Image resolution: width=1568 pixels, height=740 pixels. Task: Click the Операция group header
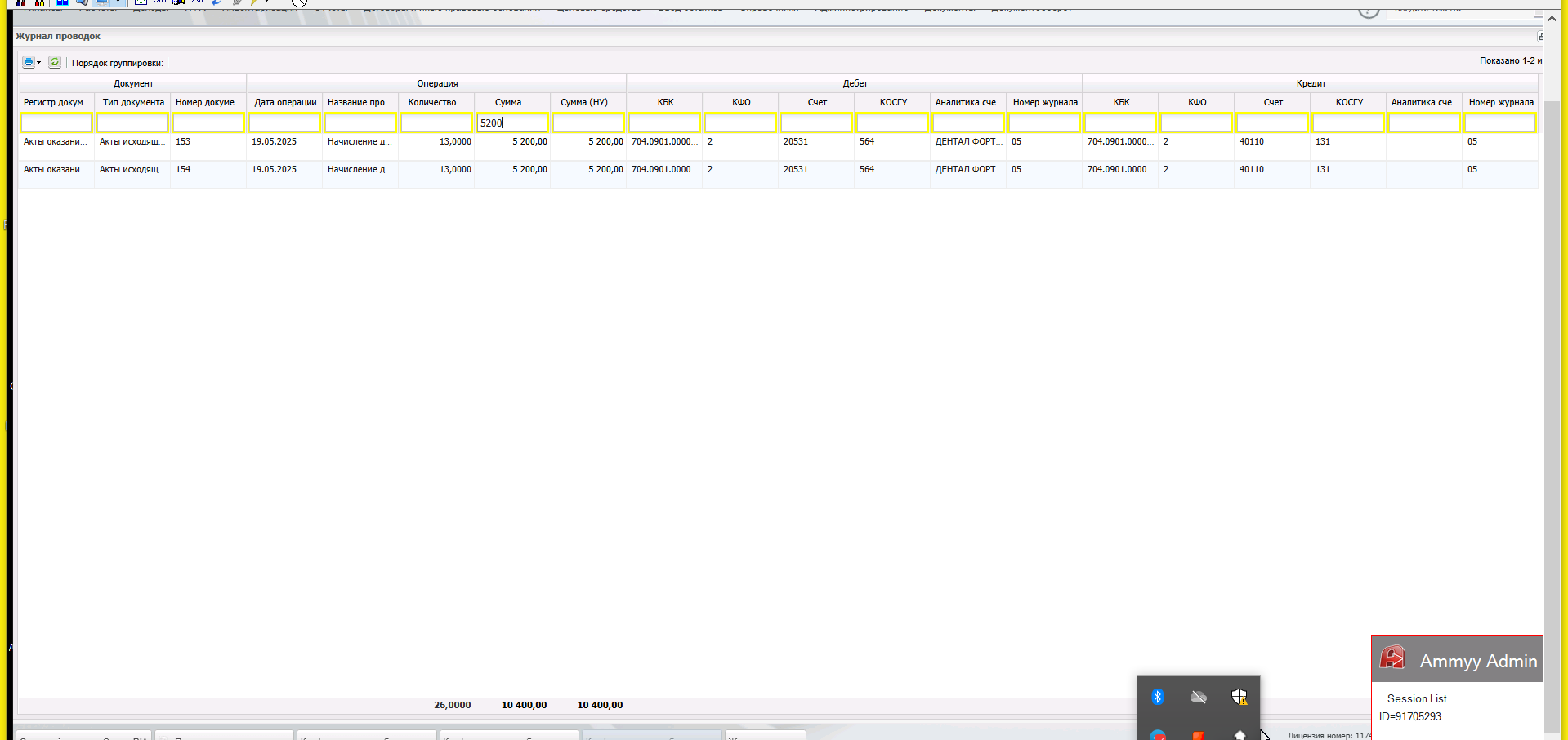(x=437, y=83)
